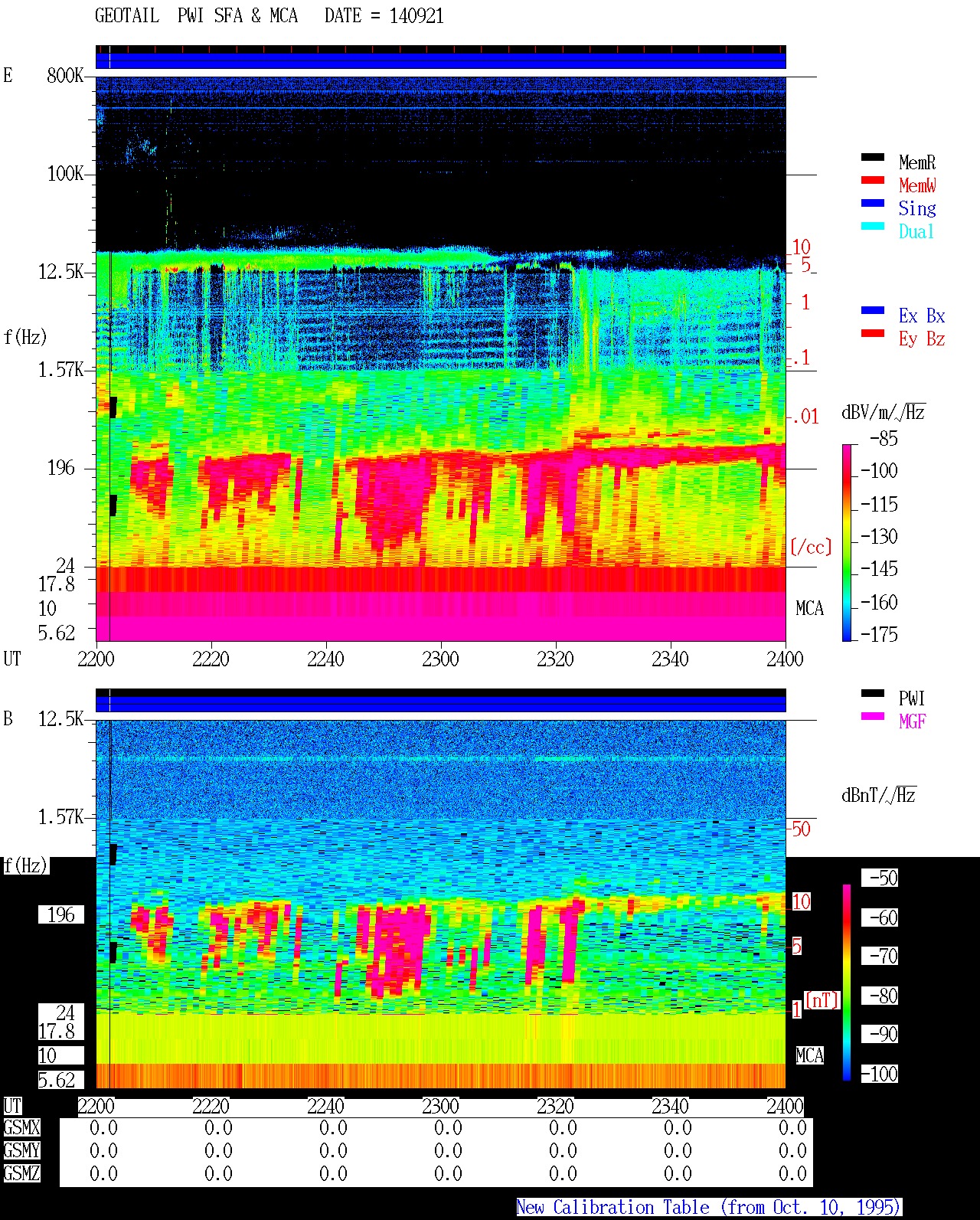The width and height of the screenshot is (980, 1220).
Task: Click the magenta MGF legend swatch
Action: pyautogui.click(x=873, y=716)
